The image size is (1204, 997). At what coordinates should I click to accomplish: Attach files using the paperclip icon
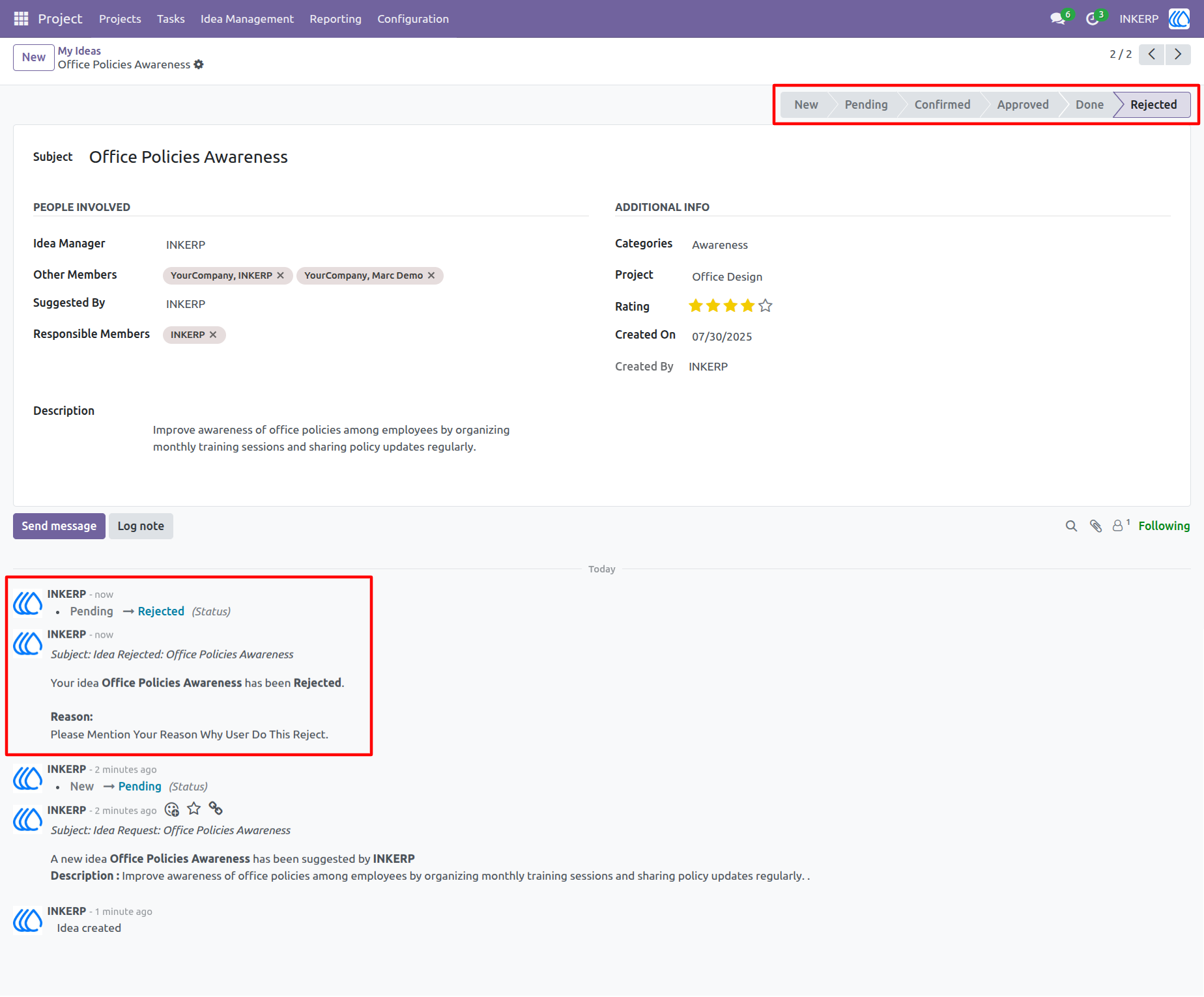click(1096, 526)
